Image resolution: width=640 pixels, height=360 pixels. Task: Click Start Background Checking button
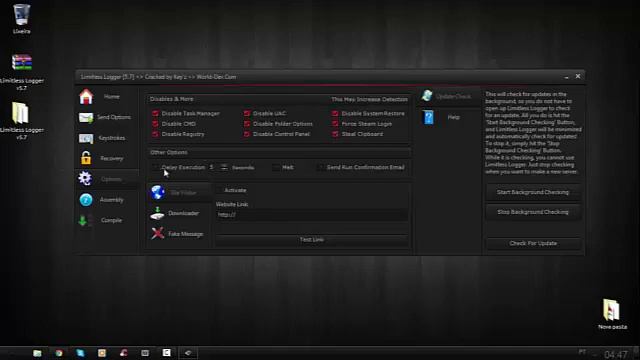533,192
